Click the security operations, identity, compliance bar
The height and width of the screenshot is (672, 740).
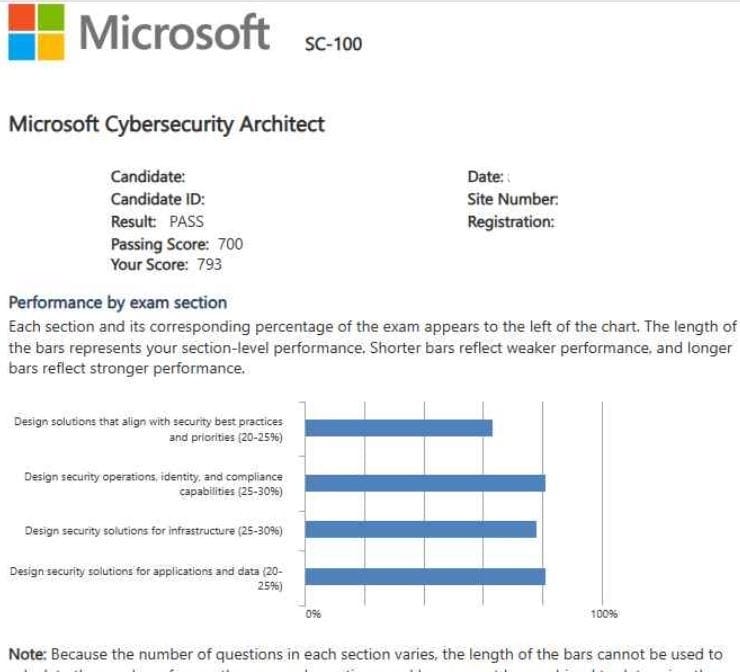point(425,483)
